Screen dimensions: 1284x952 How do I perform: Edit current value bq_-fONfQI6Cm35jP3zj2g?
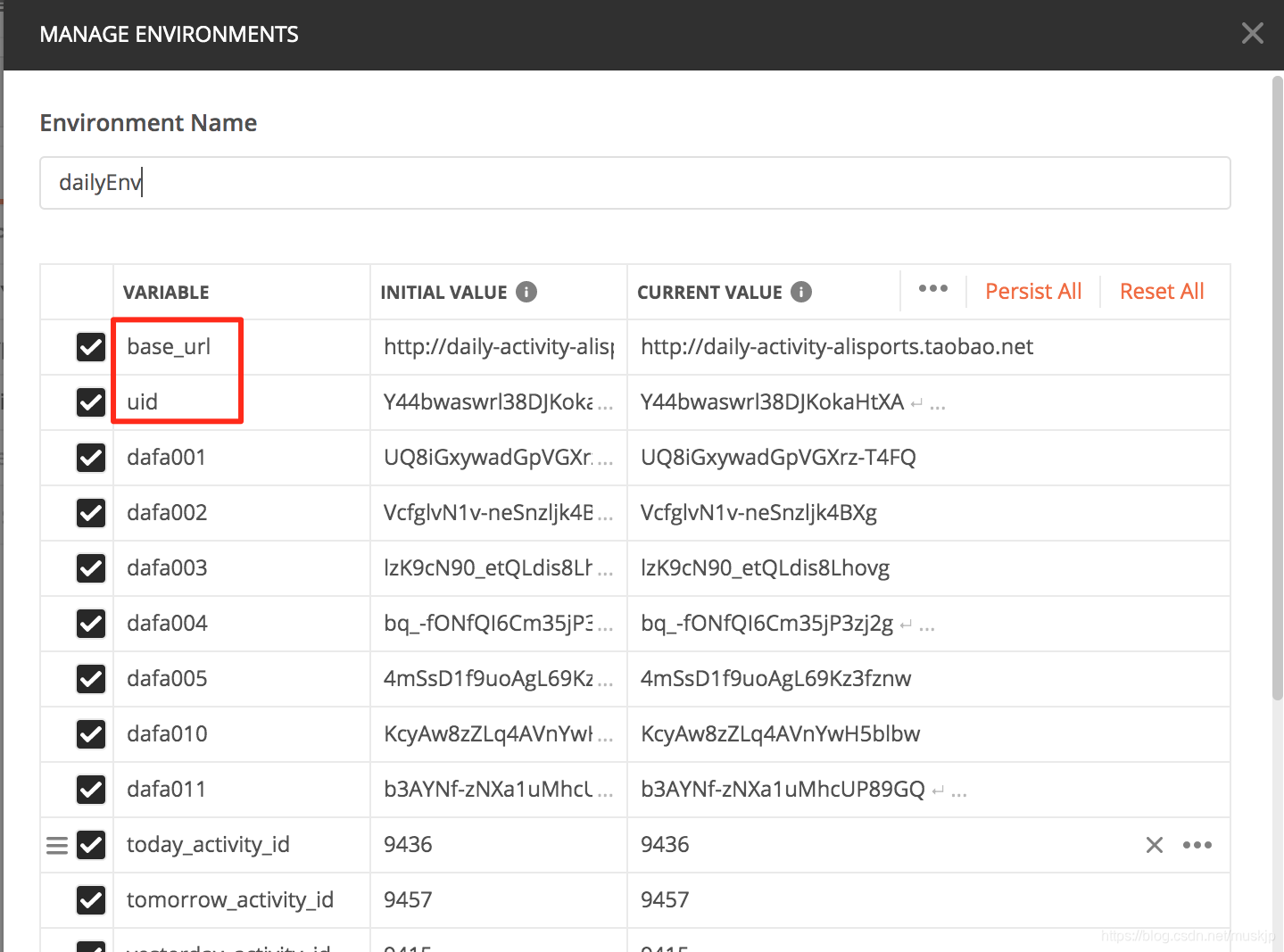click(766, 624)
